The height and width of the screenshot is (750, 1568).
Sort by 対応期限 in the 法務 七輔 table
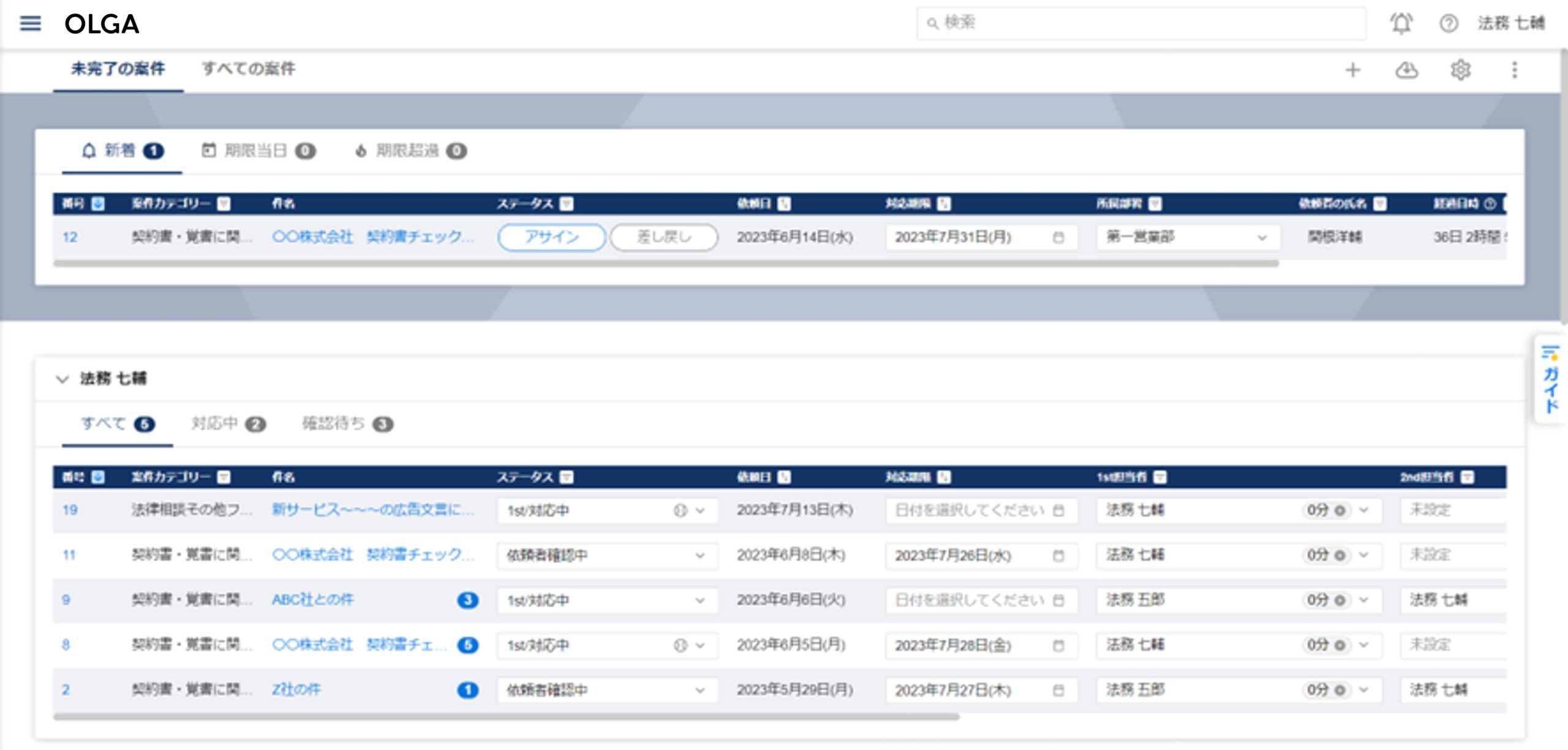point(944,477)
